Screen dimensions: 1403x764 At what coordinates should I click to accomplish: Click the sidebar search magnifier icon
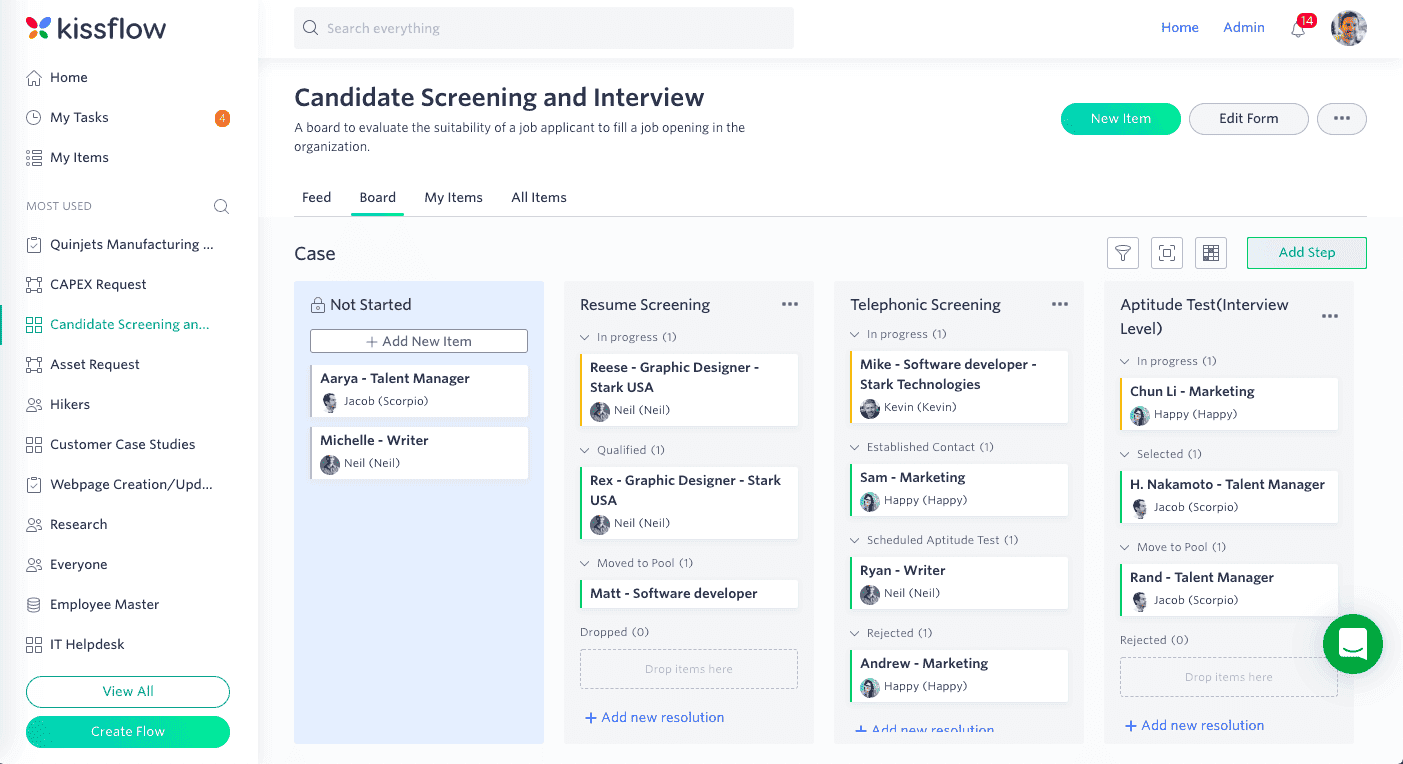pyautogui.click(x=221, y=206)
